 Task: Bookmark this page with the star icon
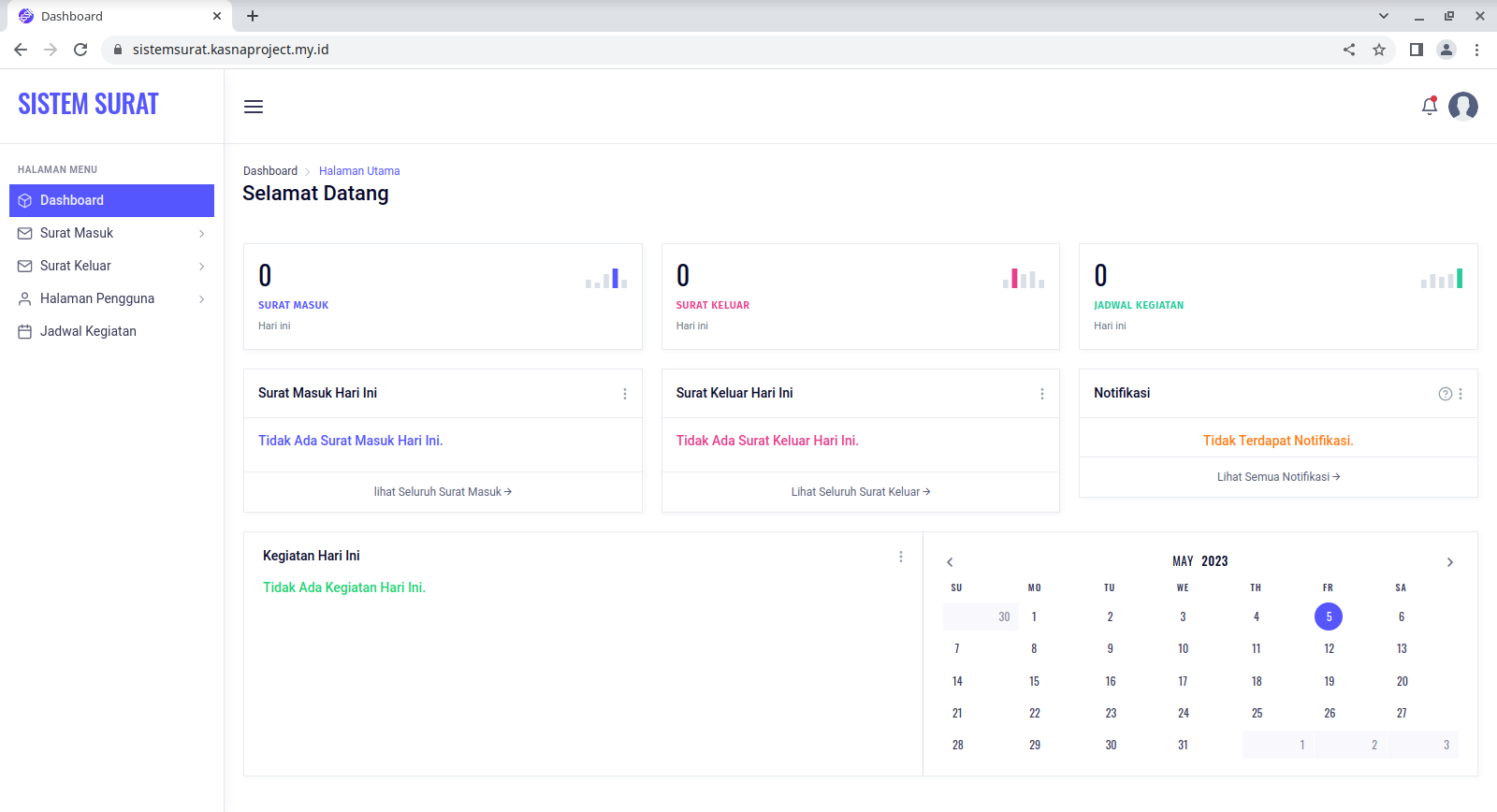point(1379,50)
